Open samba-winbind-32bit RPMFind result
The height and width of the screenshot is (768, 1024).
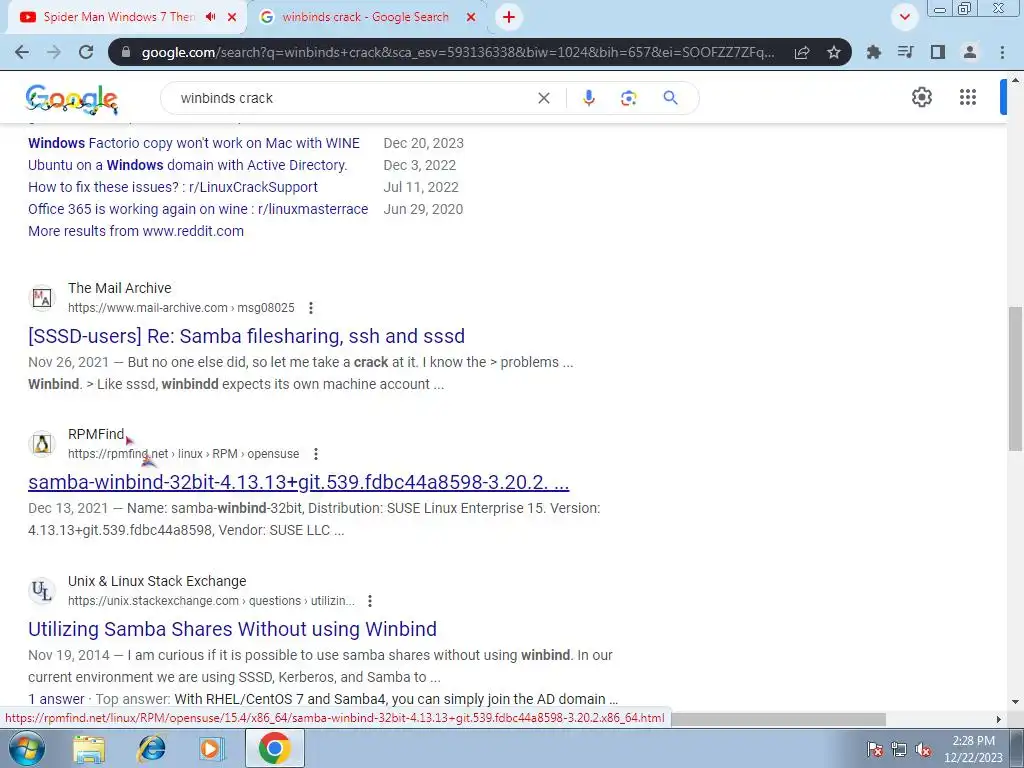(298, 482)
